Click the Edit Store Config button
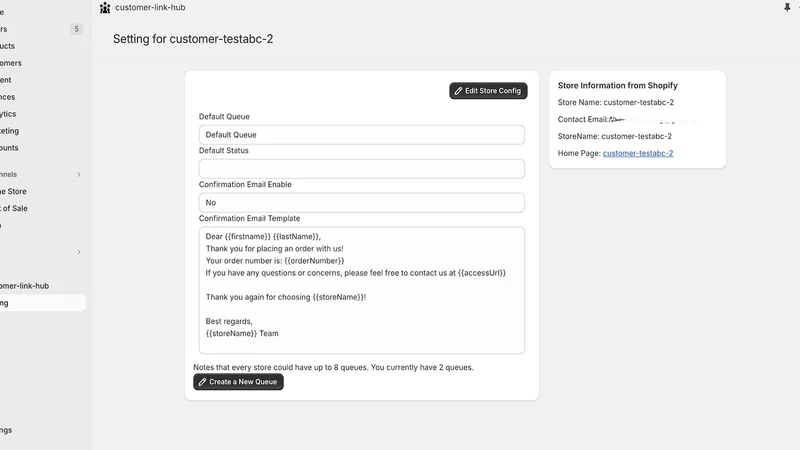800x450 pixels. (488, 91)
